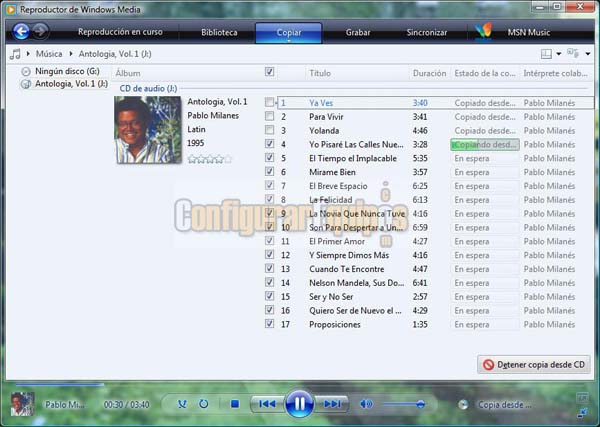The image size is (600, 427).
Task: Open the layout options dropdown arrow
Action: coord(559,54)
